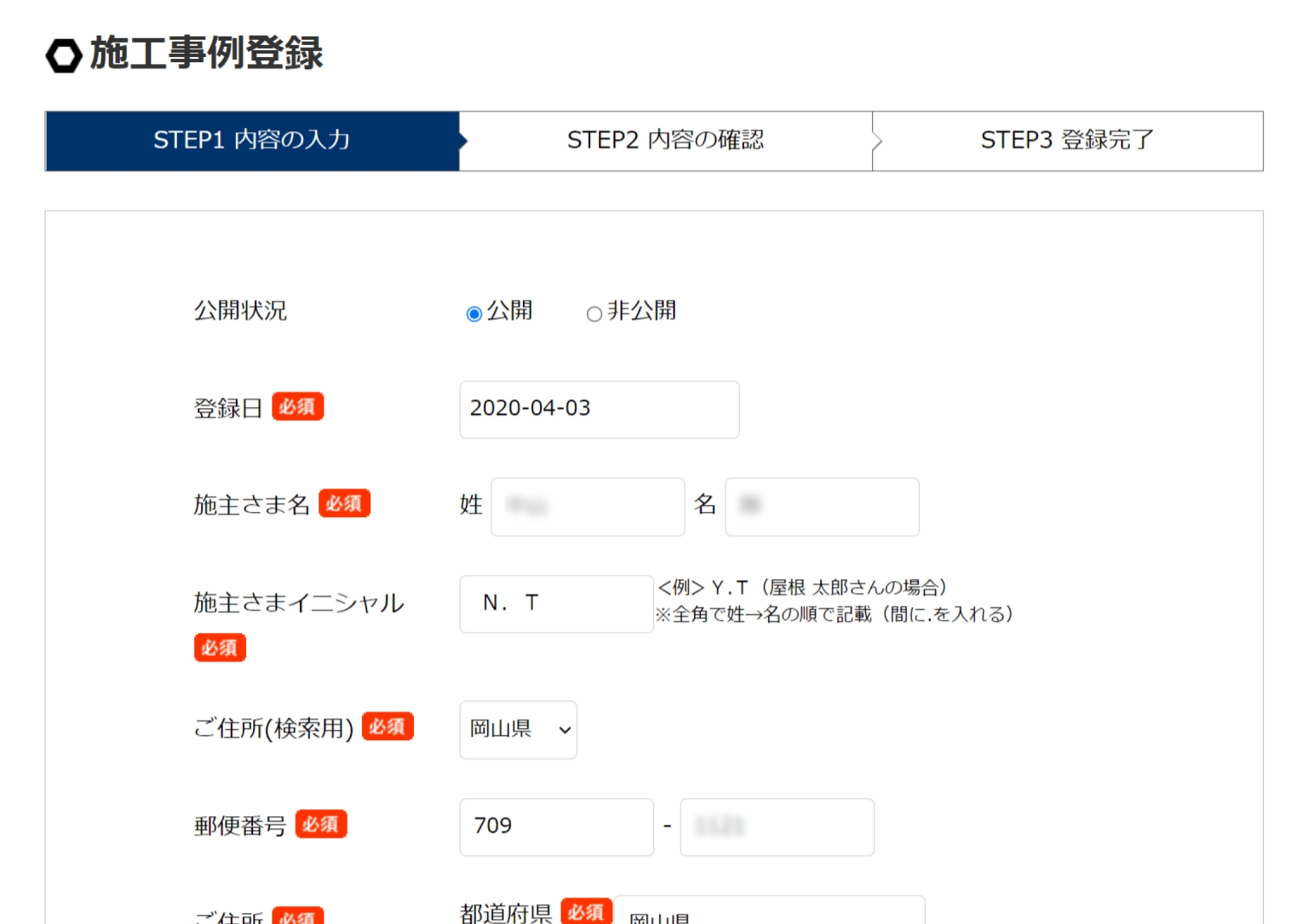Go to STEP3 登録完了 tab

click(x=1067, y=140)
